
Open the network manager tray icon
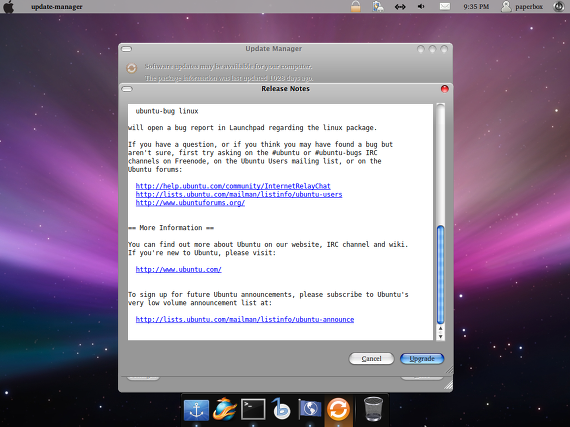[378, 6]
